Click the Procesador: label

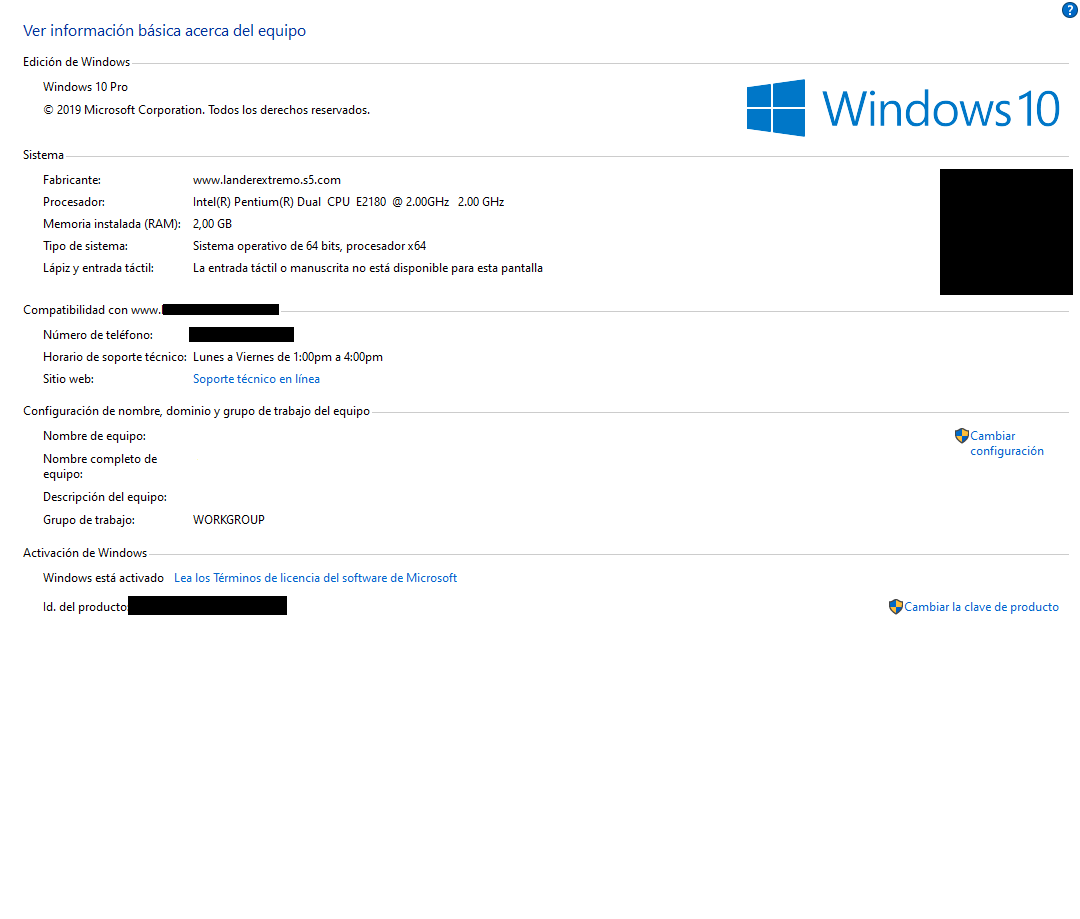pyautogui.click(x=74, y=202)
